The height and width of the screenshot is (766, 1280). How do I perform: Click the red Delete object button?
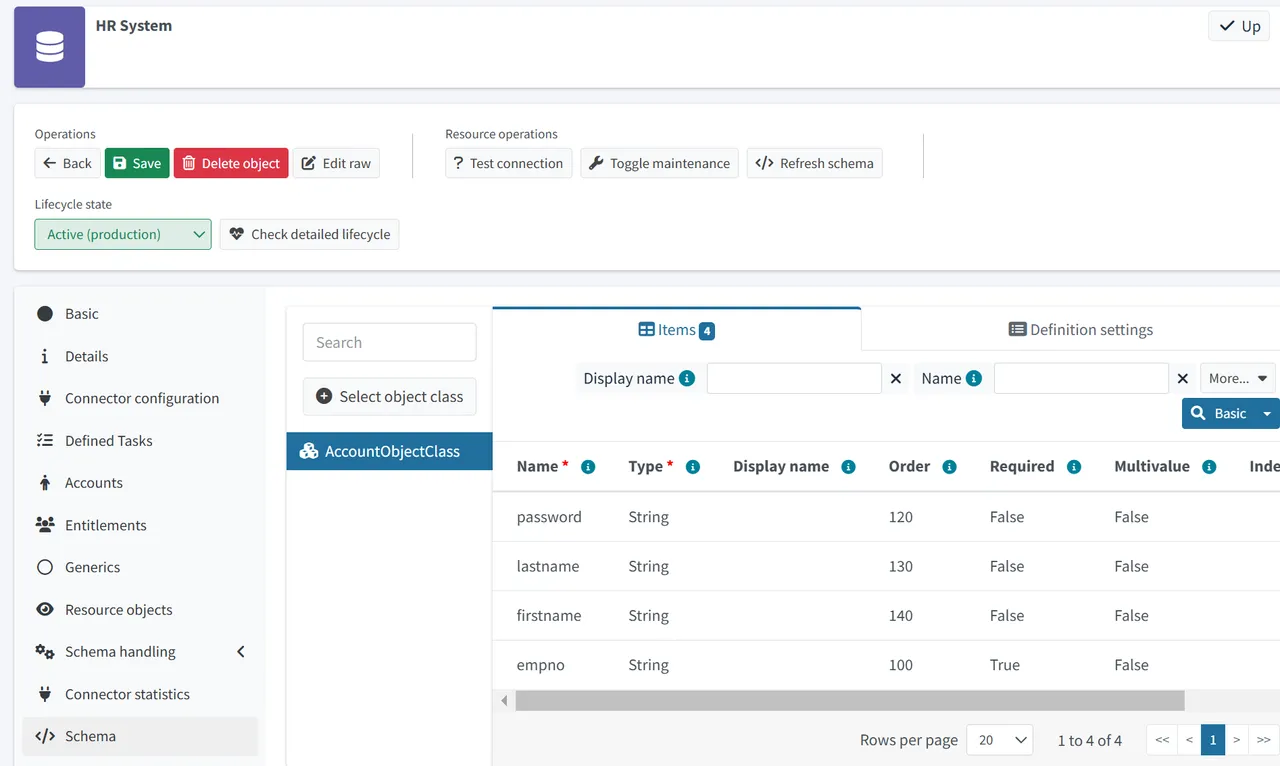click(x=231, y=163)
